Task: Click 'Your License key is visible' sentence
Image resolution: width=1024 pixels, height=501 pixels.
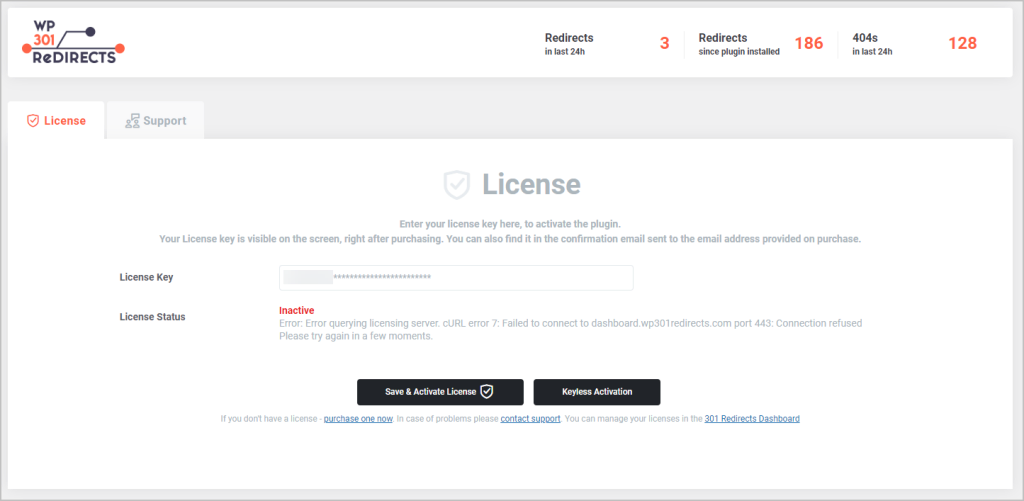Action: [510, 239]
